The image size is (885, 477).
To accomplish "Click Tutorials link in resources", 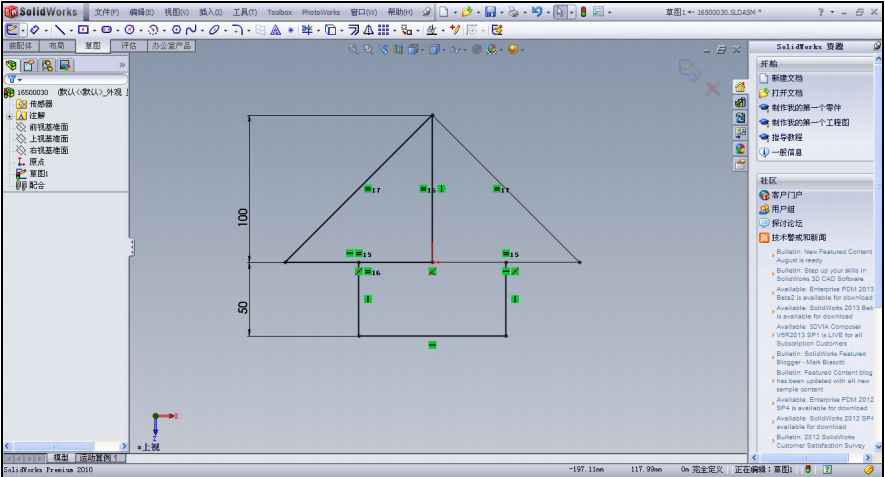I will coord(787,137).
